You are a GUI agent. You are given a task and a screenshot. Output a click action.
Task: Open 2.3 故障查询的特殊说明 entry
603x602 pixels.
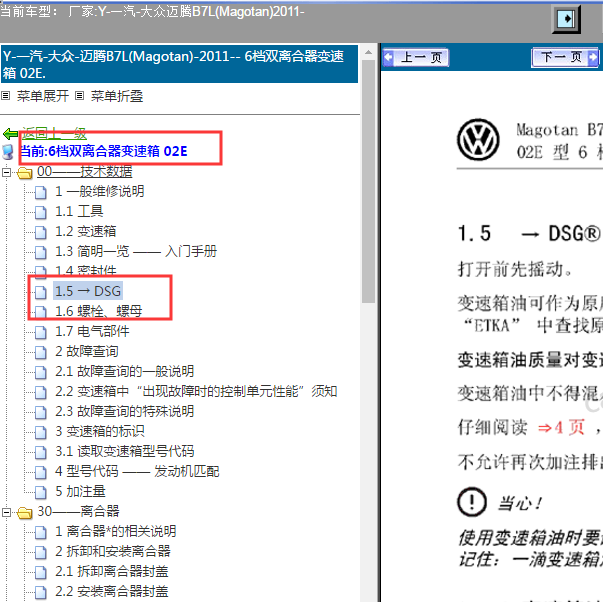point(125,411)
